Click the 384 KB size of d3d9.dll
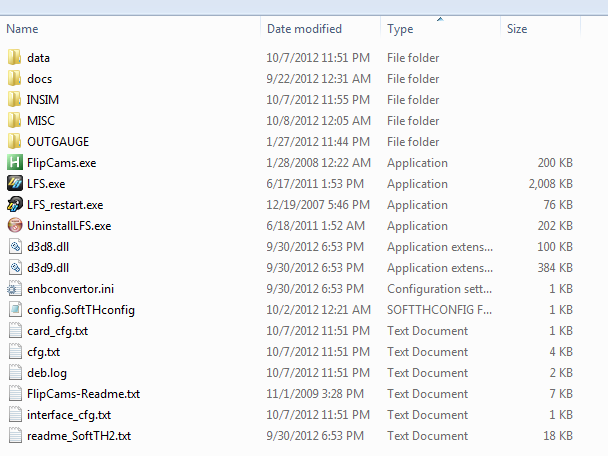Image resolution: width=608 pixels, height=456 pixels. 555,268
